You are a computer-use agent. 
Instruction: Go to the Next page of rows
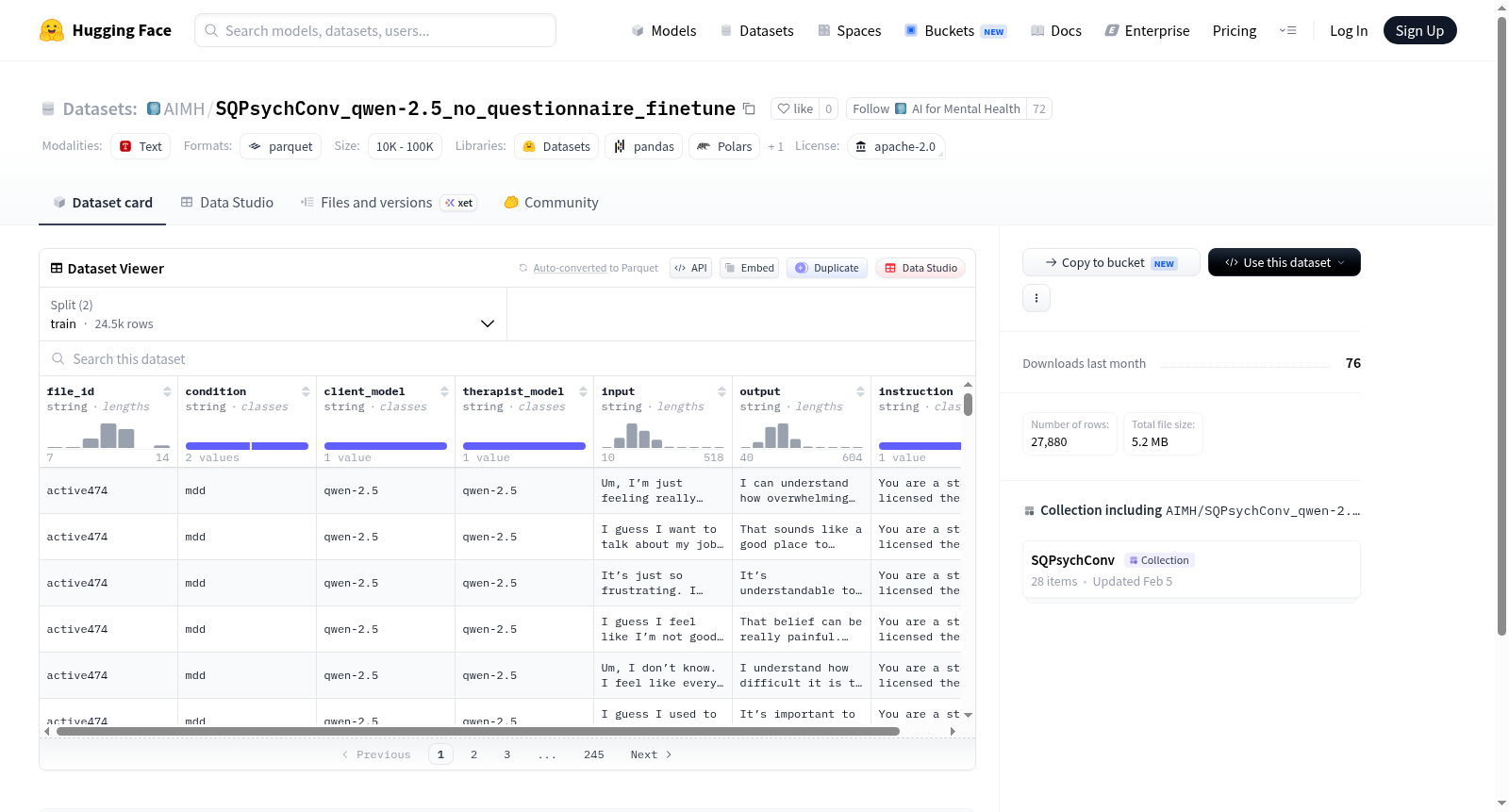pyautogui.click(x=651, y=754)
